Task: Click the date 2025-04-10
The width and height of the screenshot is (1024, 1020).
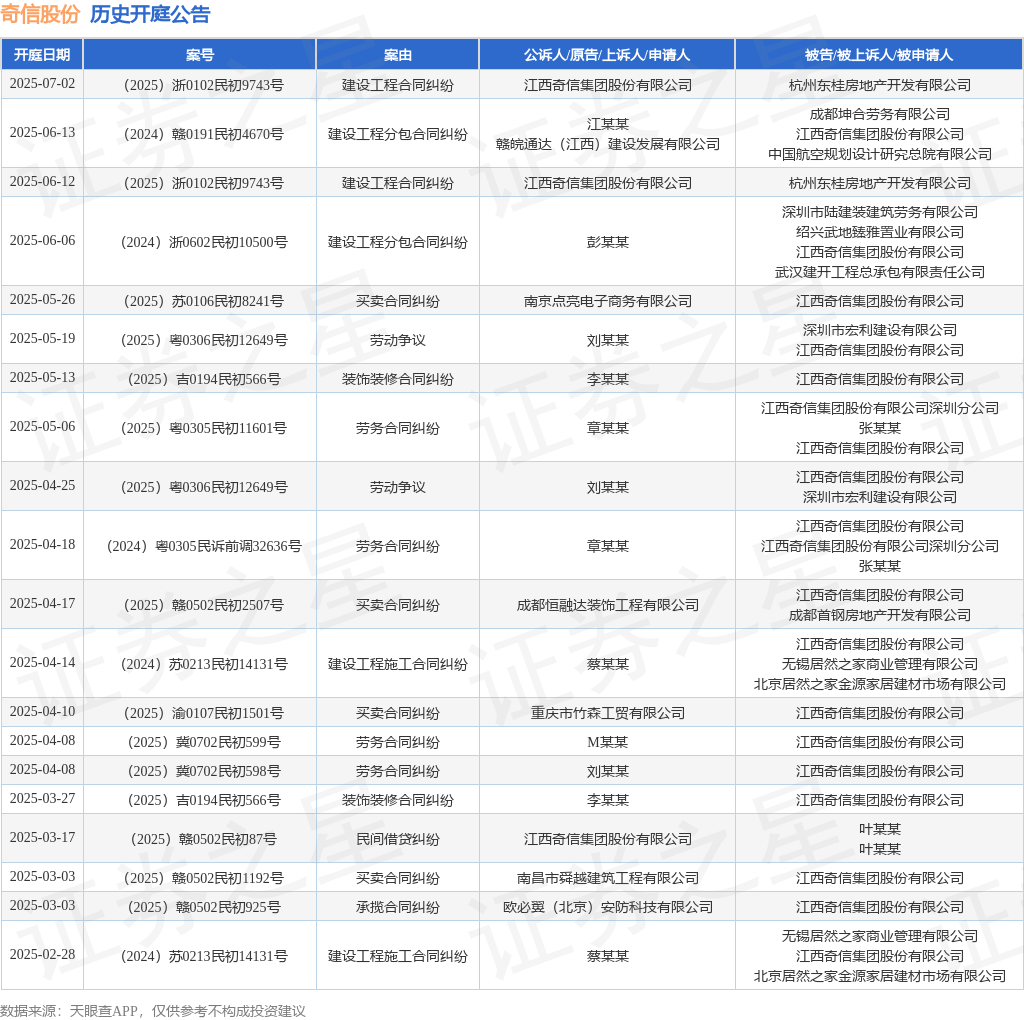Action: click(42, 711)
